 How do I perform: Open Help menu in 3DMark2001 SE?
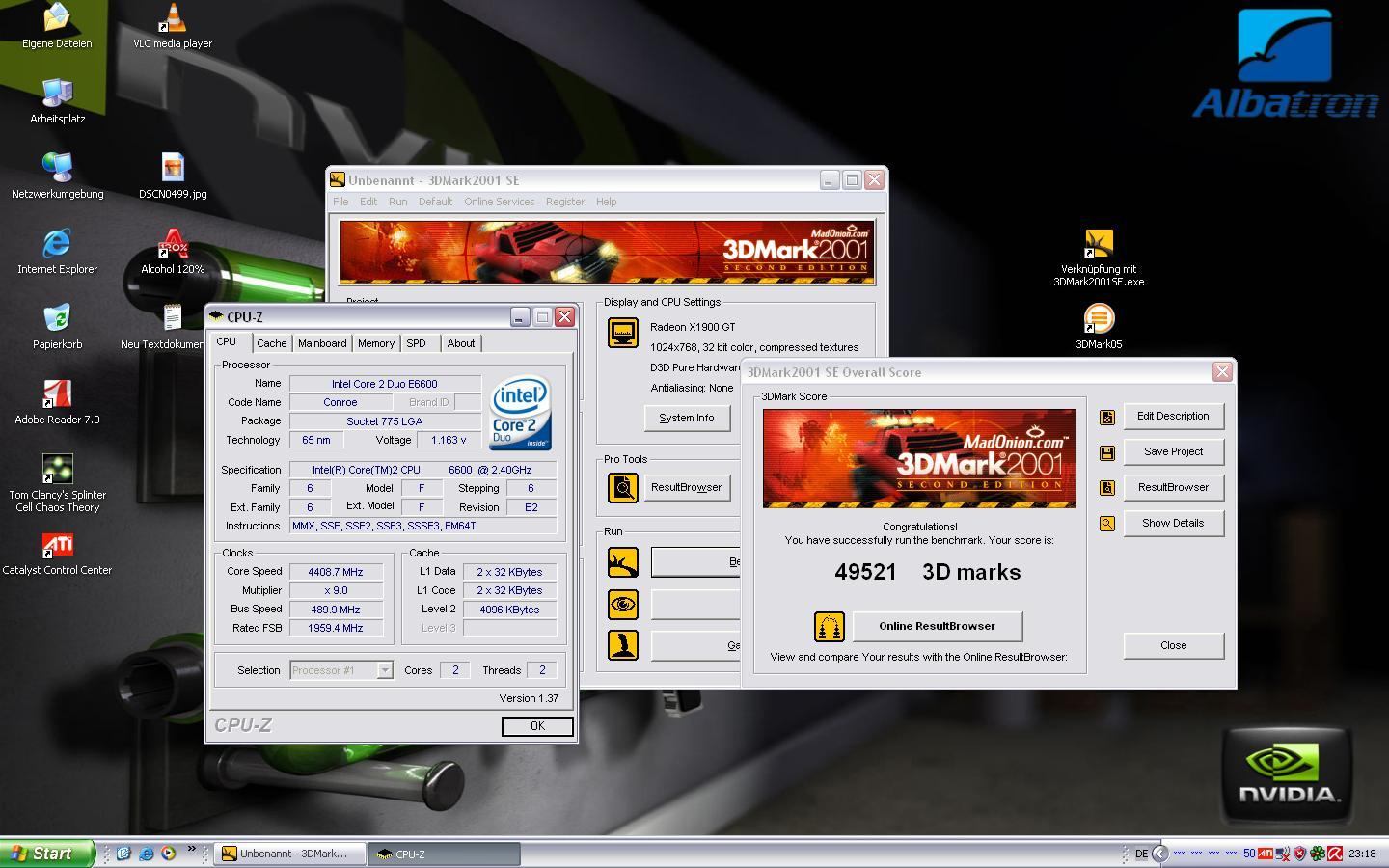[606, 202]
